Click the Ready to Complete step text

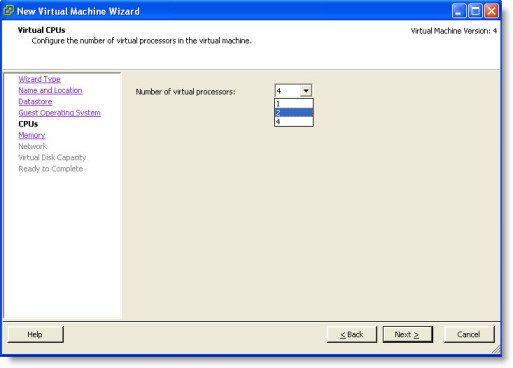(51, 169)
